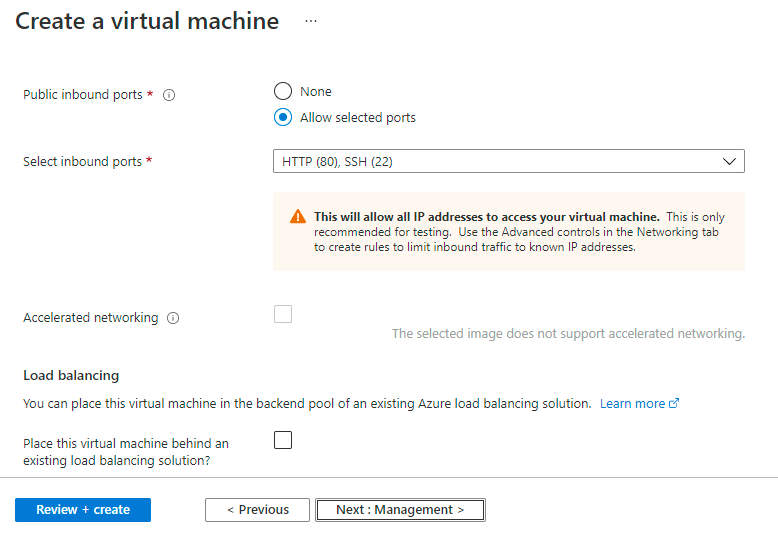Toggle the Accelerated networking checkbox

pyautogui.click(x=283, y=314)
